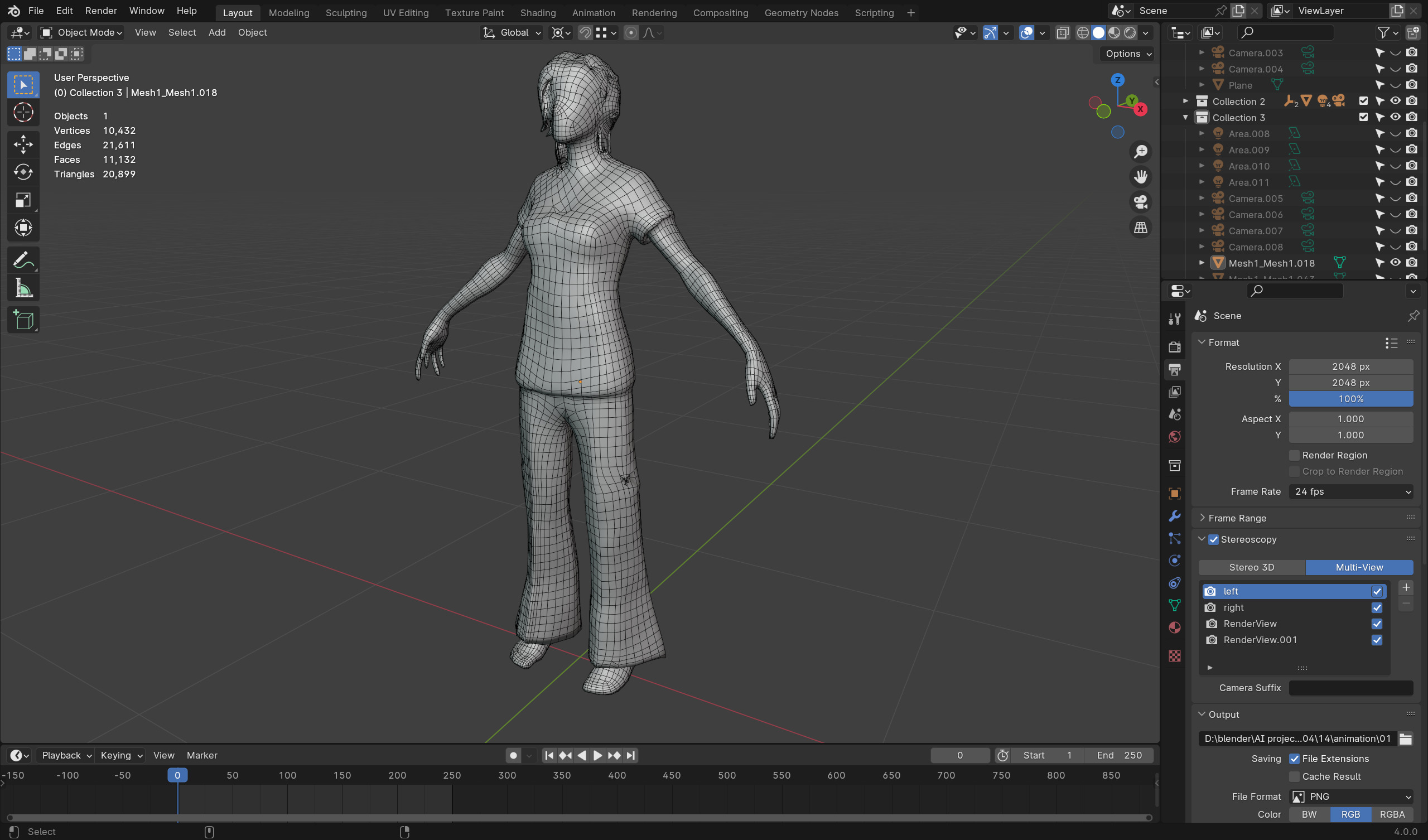Image resolution: width=1428 pixels, height=840 pixels.
Task: Select the Measure tool
Action: [23, 288]
